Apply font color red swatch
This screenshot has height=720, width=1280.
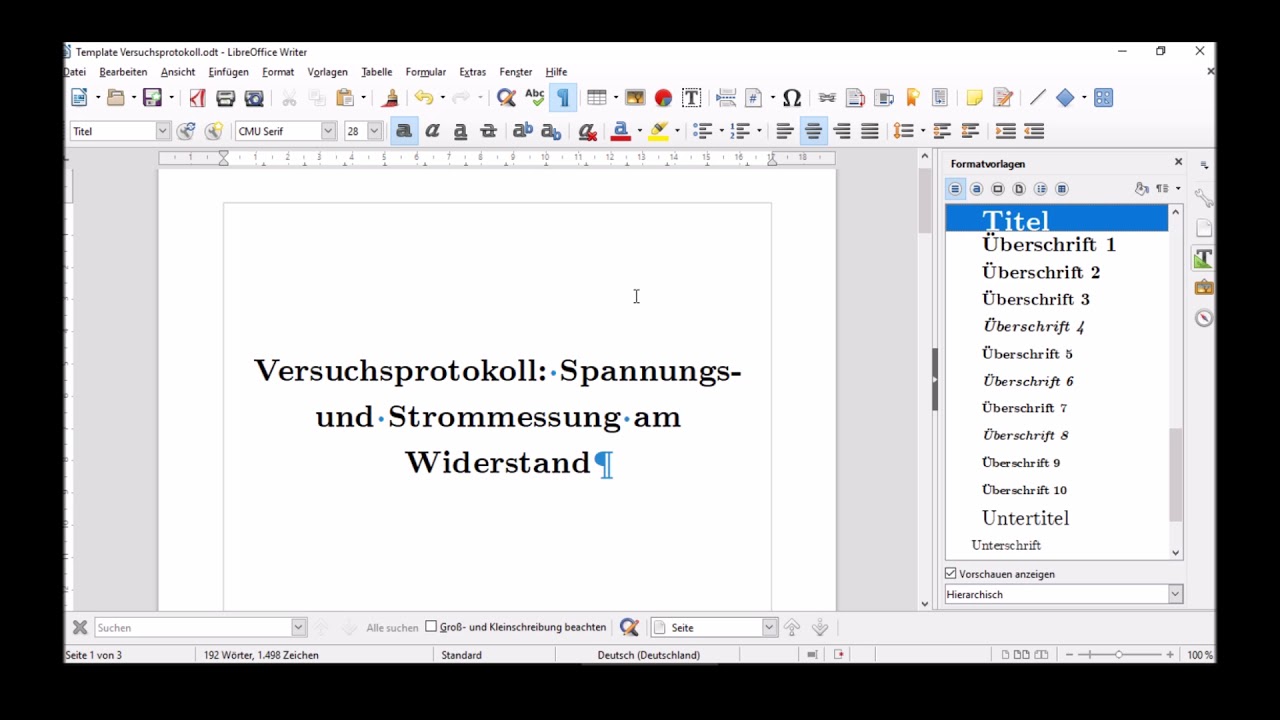pos(621,131)
